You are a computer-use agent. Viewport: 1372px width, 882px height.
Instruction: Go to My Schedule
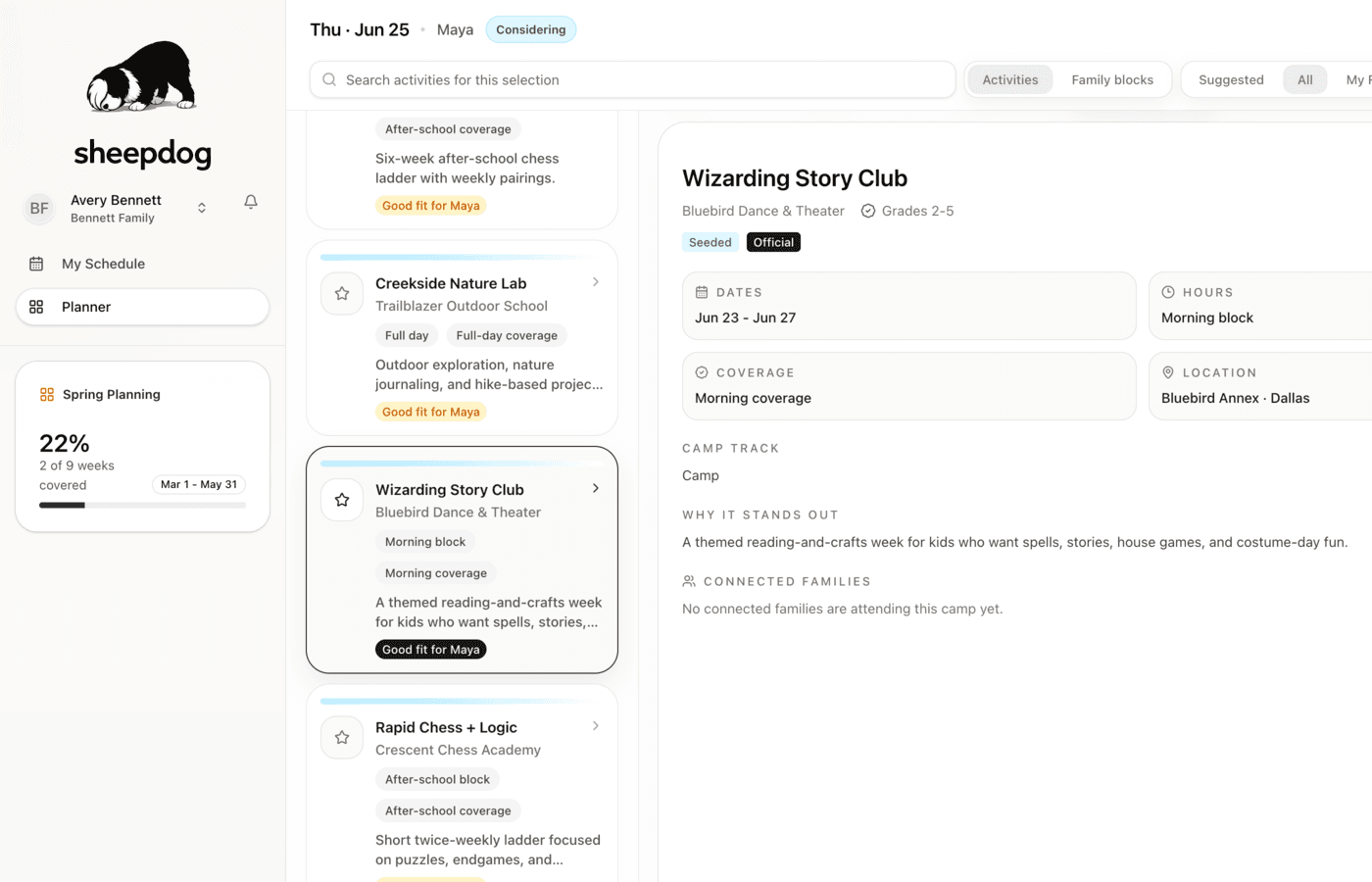pos(142,264)
